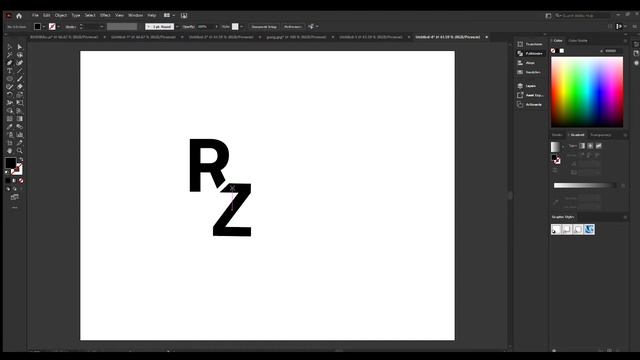Switch to the Color Guide tab

pyautogui.click(x=578, y=41)
